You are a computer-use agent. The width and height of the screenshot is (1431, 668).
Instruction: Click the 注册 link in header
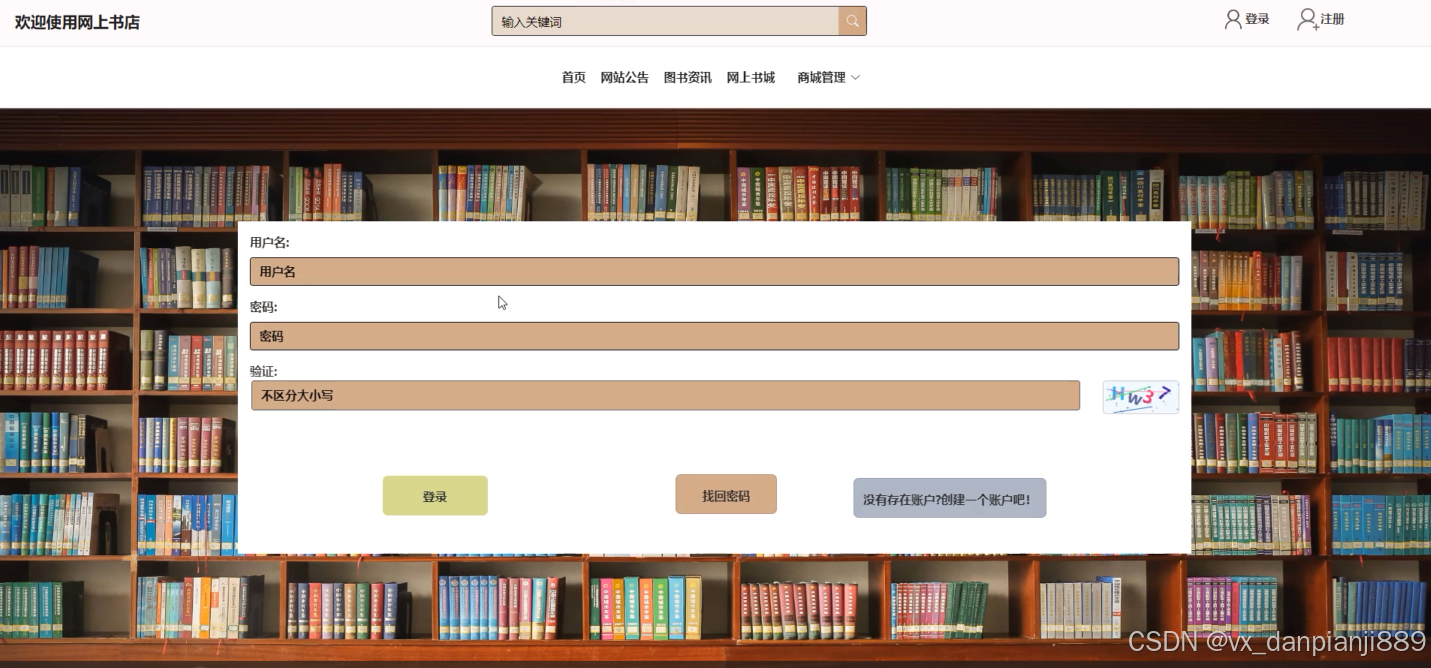coord(1332,19)
